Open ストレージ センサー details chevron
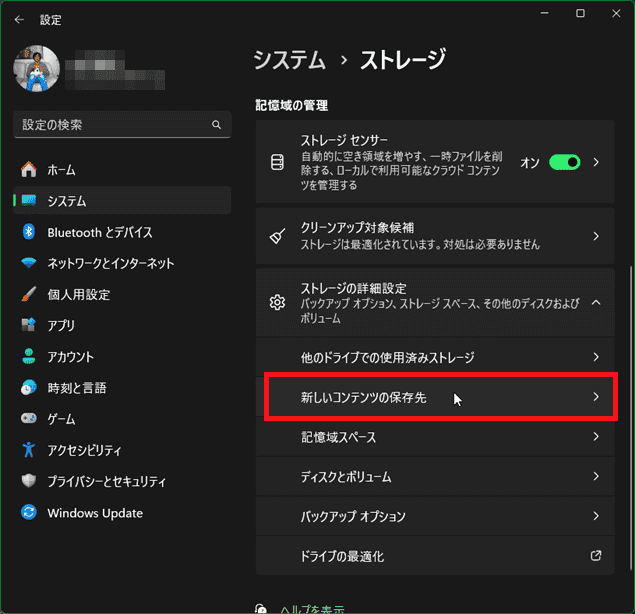Image resolution: width=635 pixels, height=614 pixels. click(596, 162)
